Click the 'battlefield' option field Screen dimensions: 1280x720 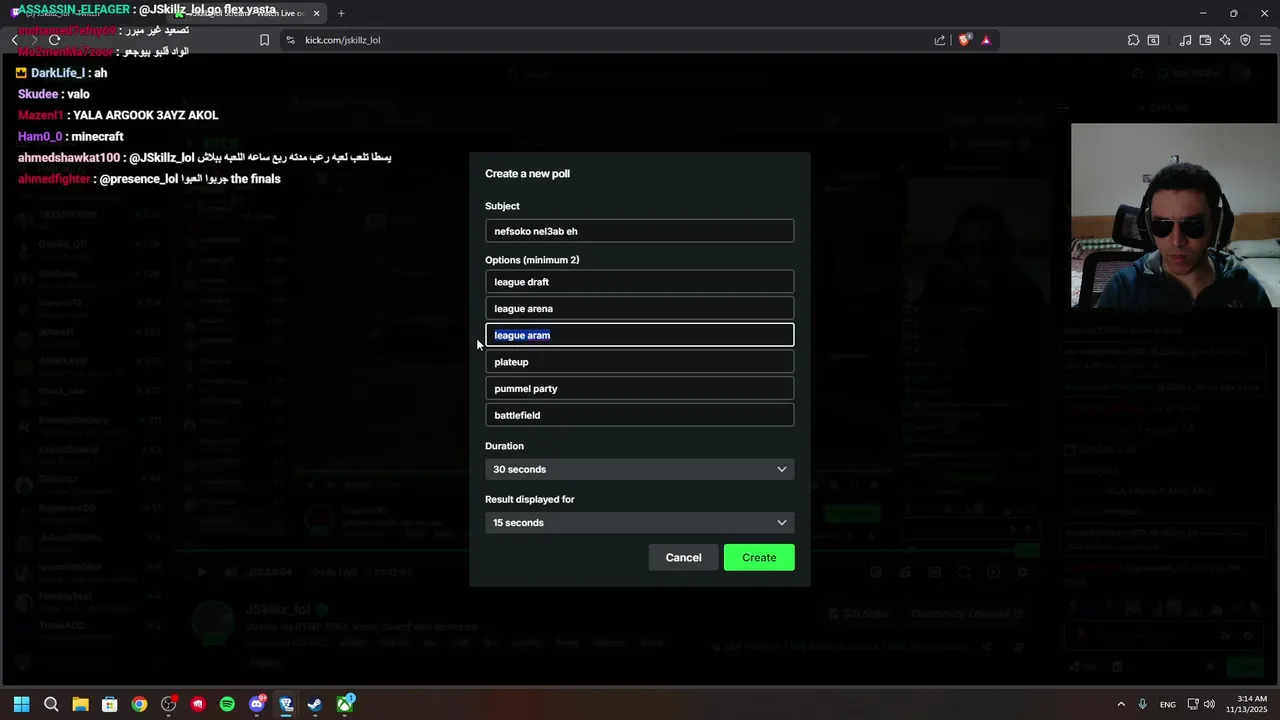640,415
